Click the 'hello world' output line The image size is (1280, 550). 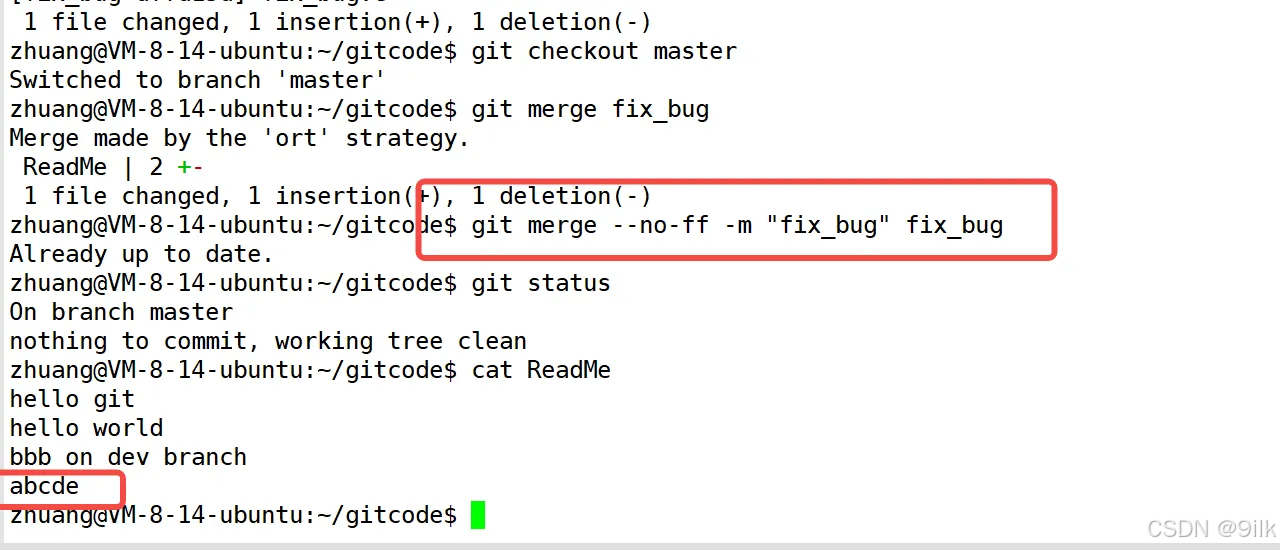click(x=86, y=428)
